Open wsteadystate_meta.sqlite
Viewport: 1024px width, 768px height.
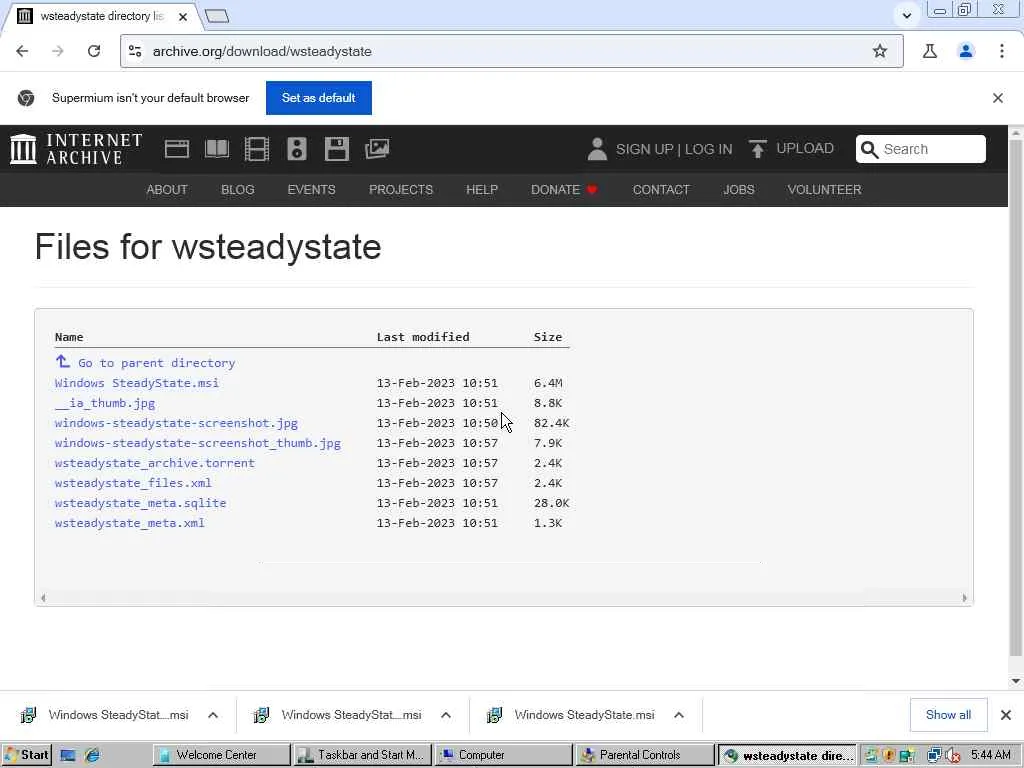tap(140, 503)
